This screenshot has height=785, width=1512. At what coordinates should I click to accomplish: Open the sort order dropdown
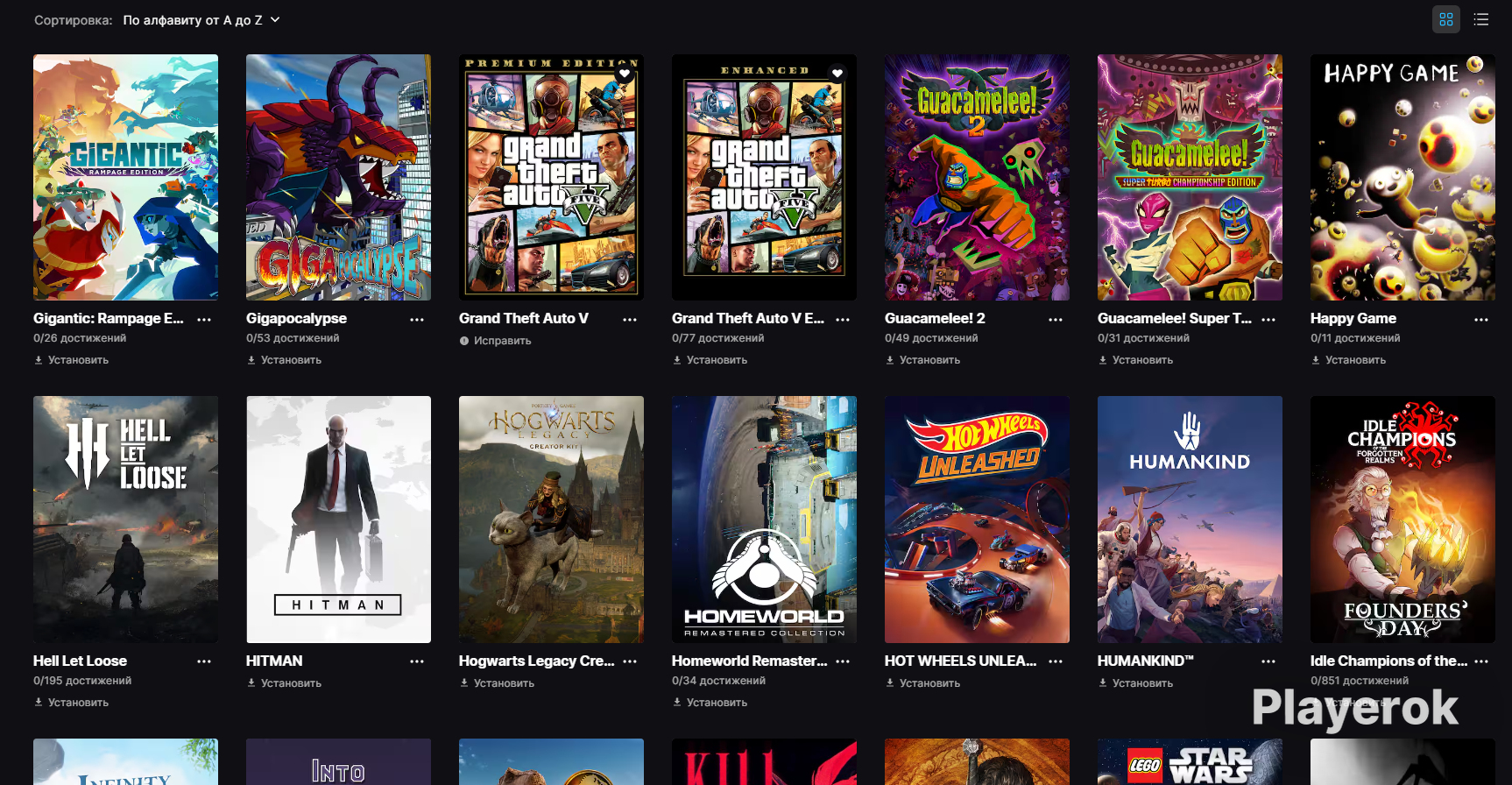(x=201, y=20)
